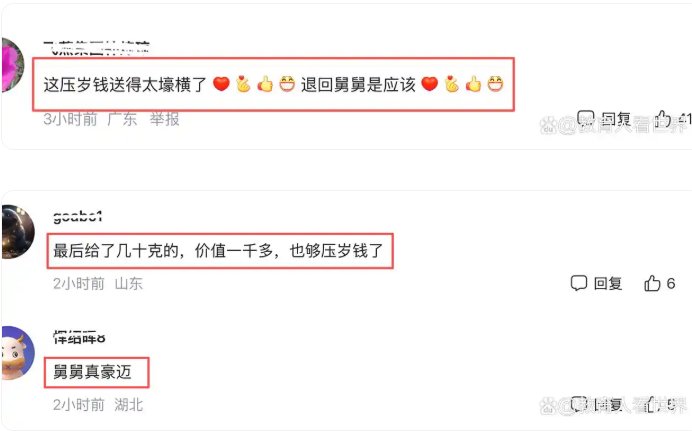Click the reply icon on the first comment

(586, 118)
